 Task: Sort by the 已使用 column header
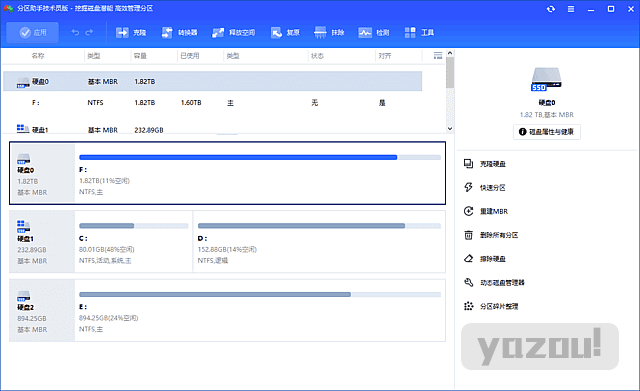pos(190,56)
